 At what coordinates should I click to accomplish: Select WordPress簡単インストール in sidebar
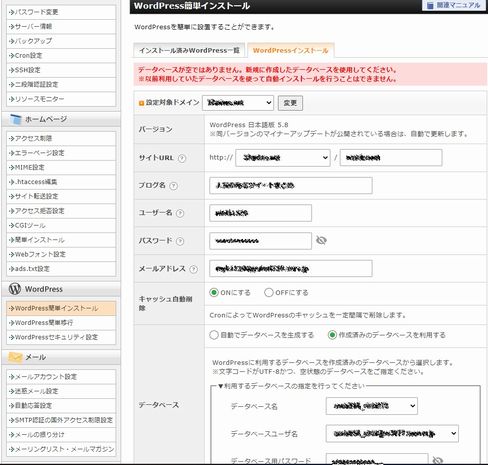coord(61,308)
